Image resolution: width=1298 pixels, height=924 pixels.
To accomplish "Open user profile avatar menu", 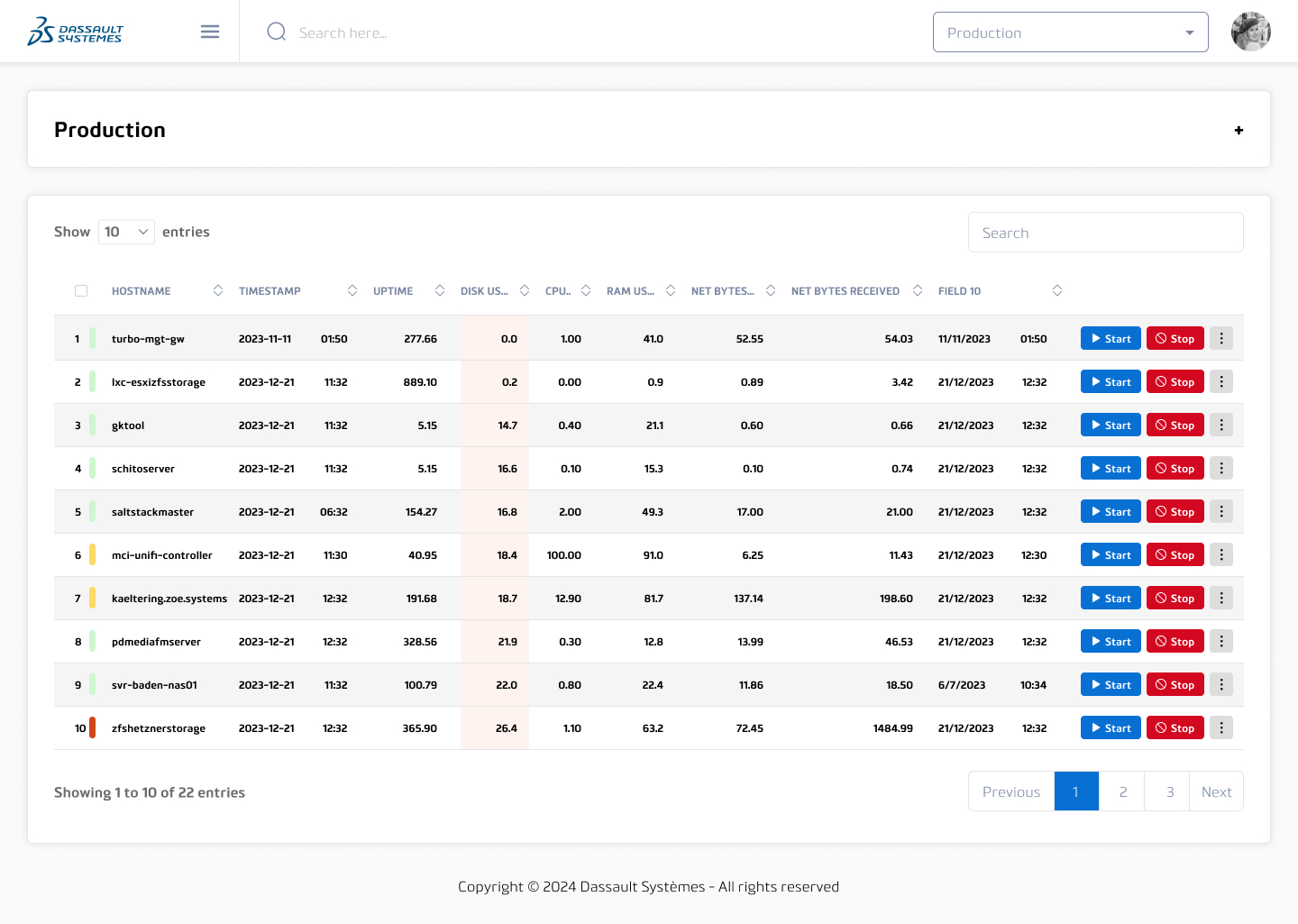I will pyautogui.click(x=1250, y=32).
